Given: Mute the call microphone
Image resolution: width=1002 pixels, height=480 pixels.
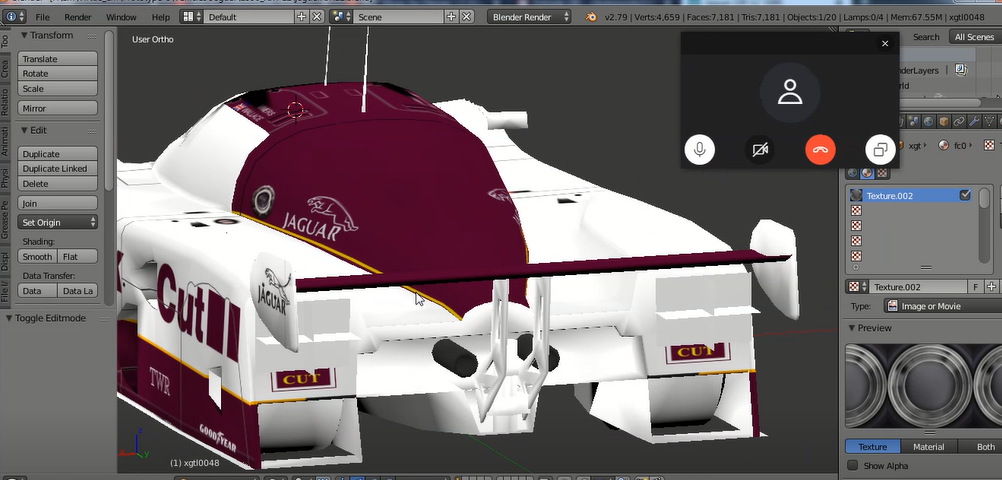Looking at the screenshot, I should tap(700, 150).
